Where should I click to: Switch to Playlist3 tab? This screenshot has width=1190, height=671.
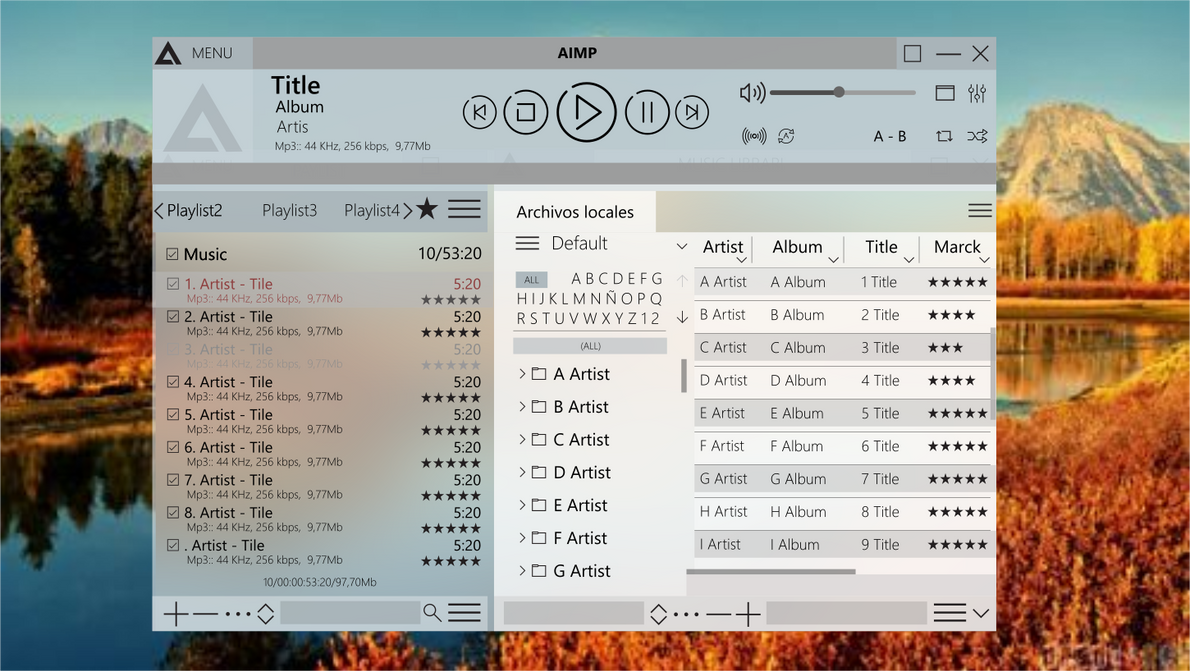289,210
